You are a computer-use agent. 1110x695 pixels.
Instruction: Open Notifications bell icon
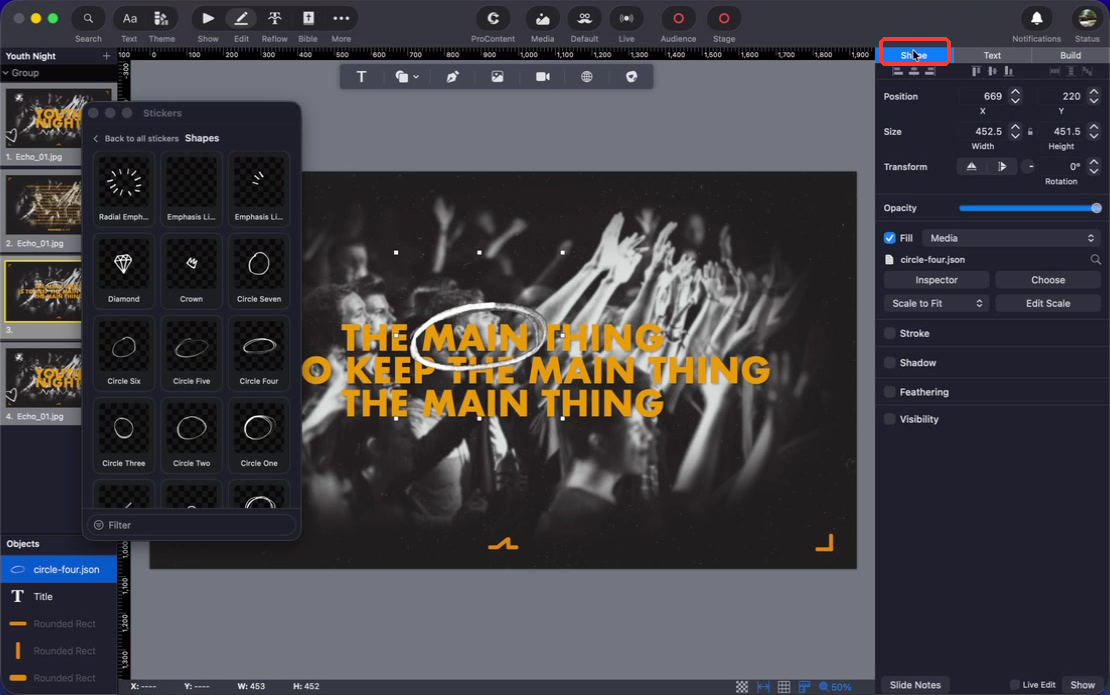pyautogui.click(x=1036, y=18)
